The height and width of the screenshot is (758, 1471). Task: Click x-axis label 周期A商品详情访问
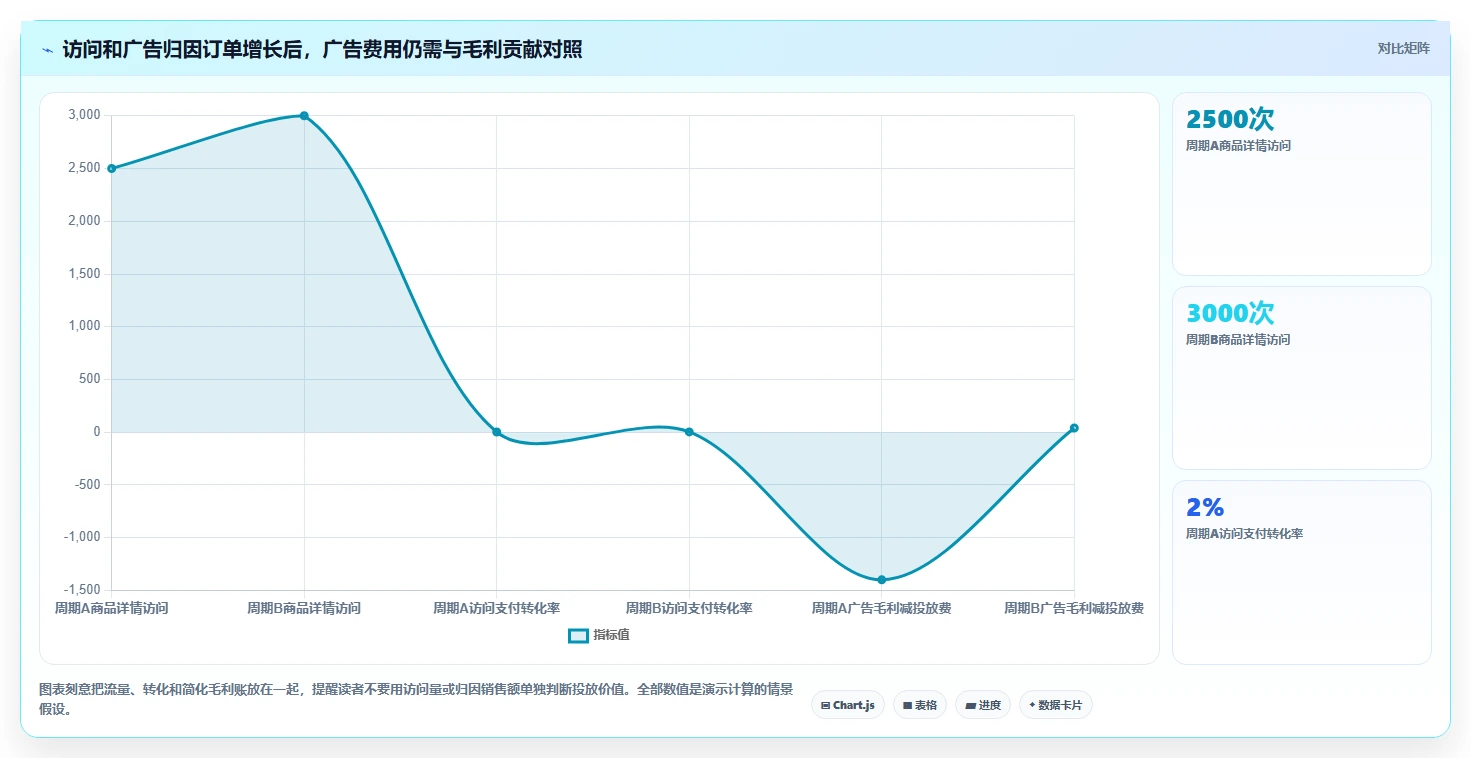(111, 608)
